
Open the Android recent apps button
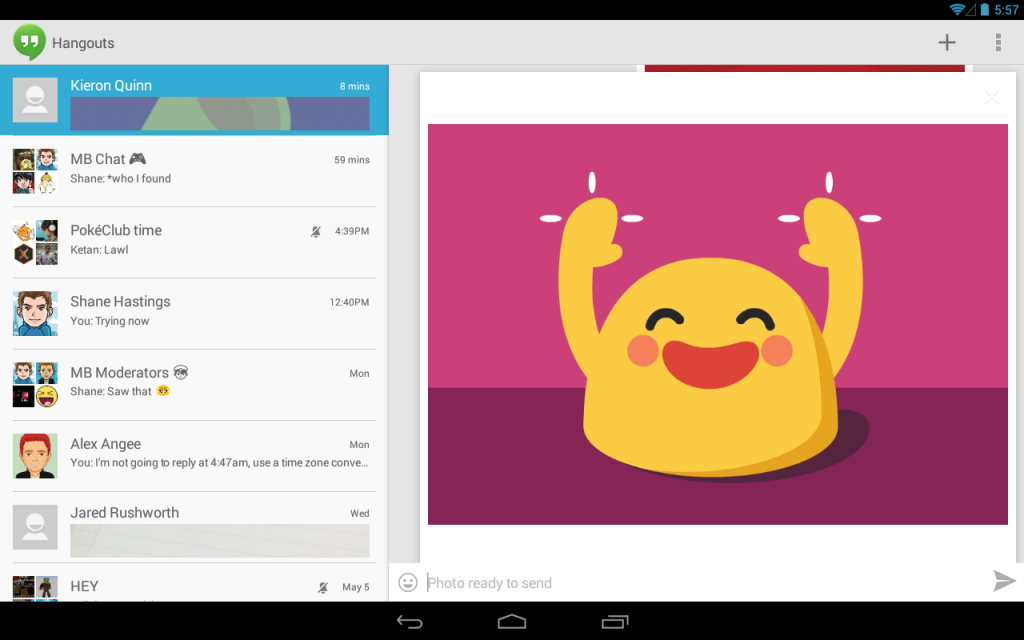[615, 622]
